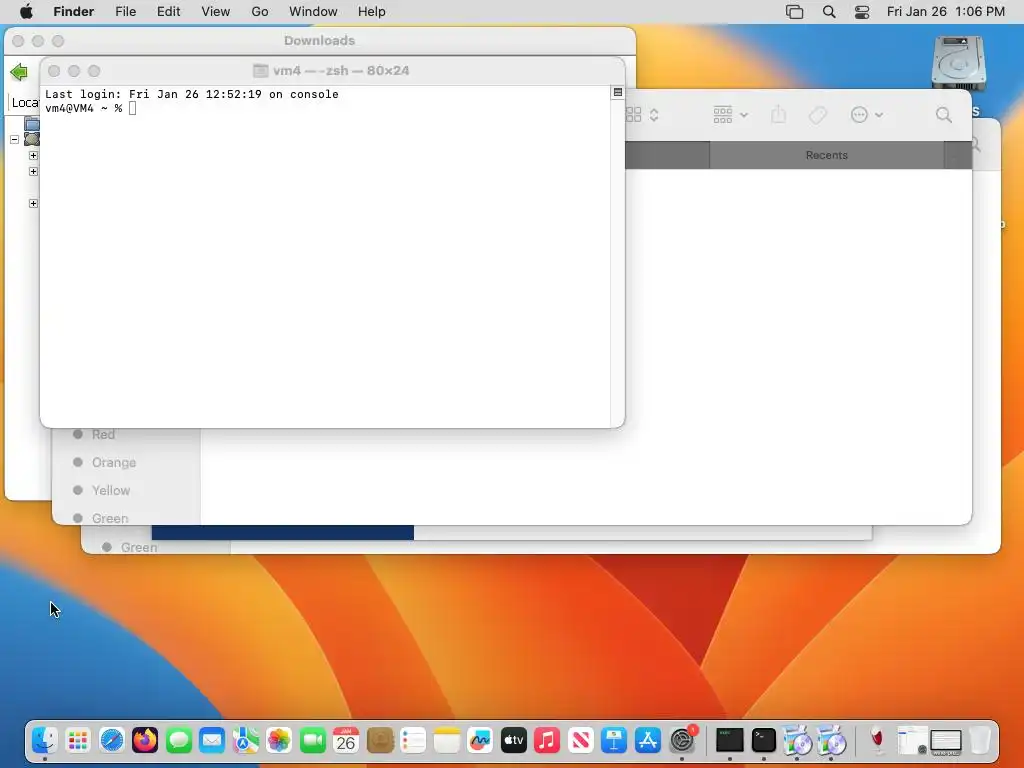Open Photos from the Dock
The height and width of the screenshot is (768, 1024).
pos(279,741)
